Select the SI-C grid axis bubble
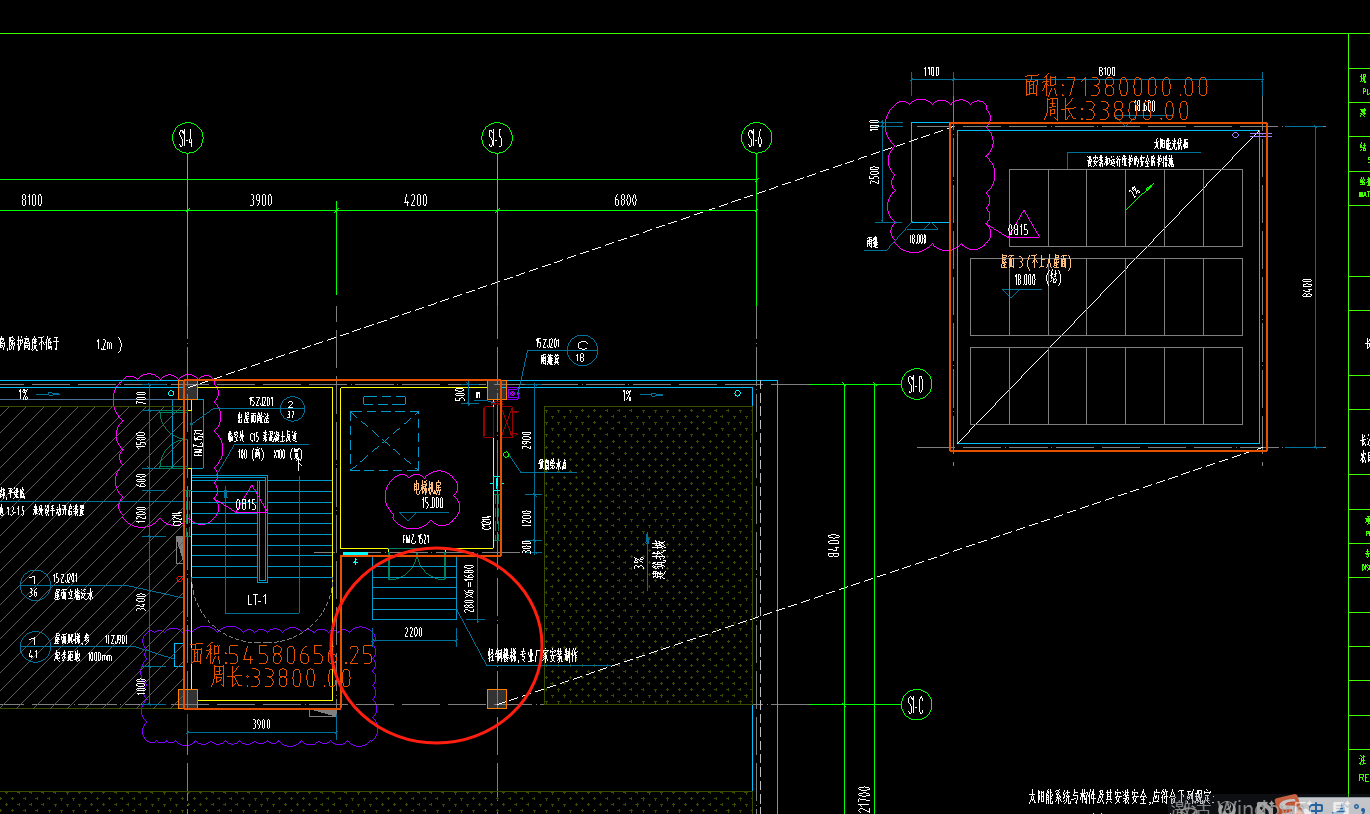The height and width of the screenshot is (814, 1370). tap(915, 704)
